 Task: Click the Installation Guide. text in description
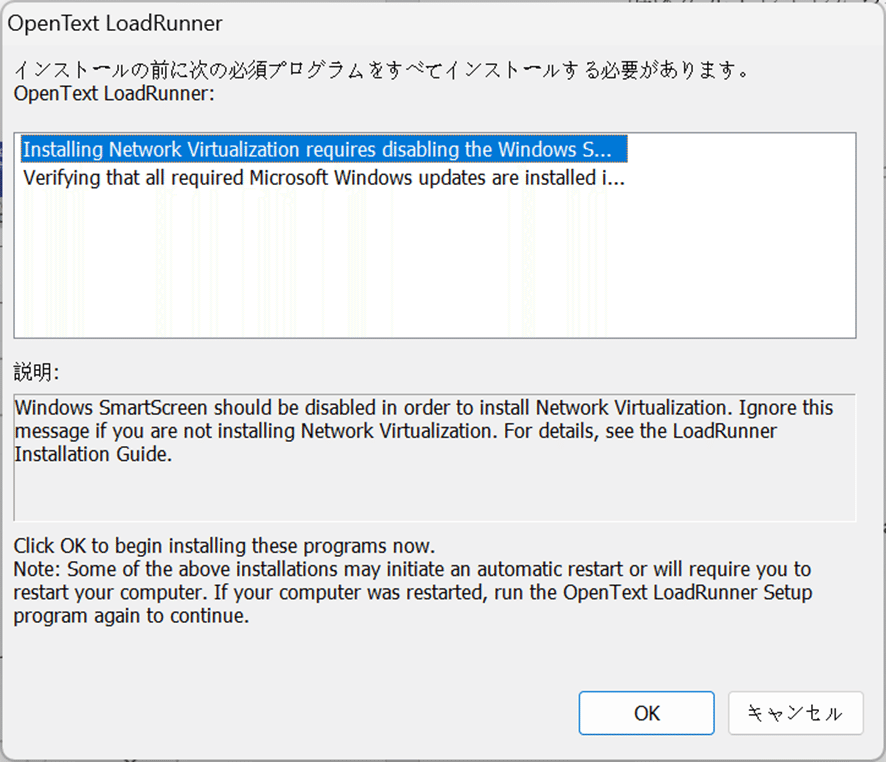coord(93,454)
